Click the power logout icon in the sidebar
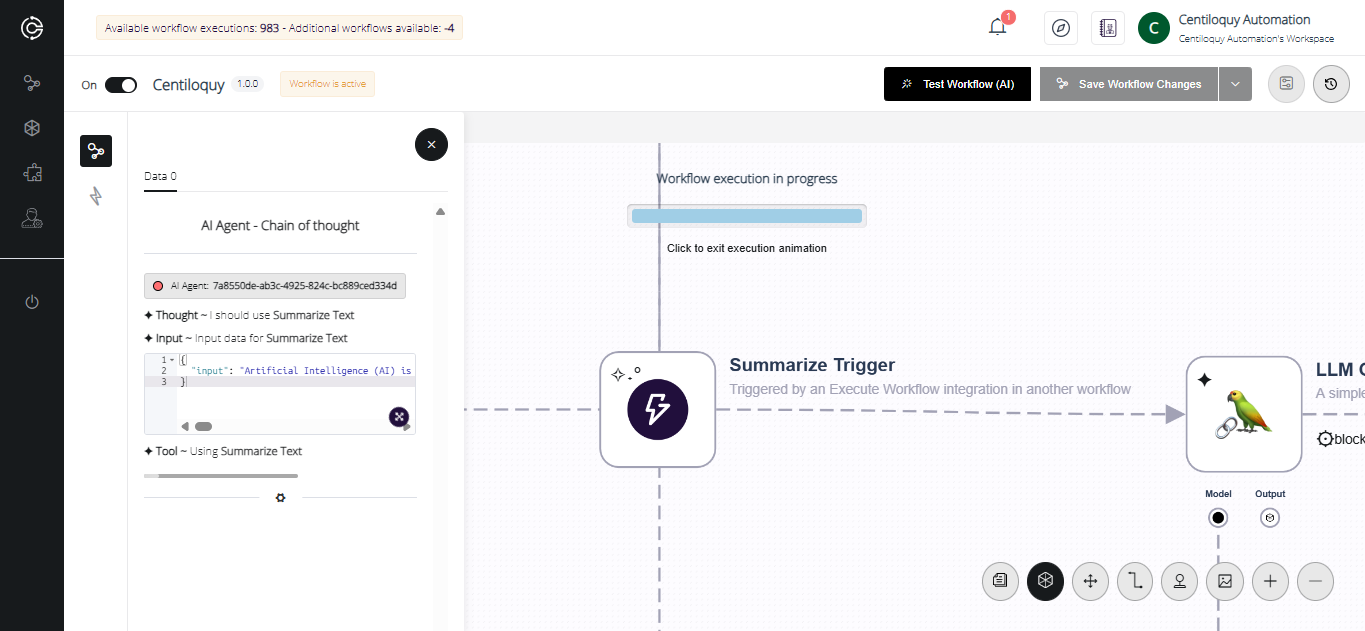 click(32, 301)
